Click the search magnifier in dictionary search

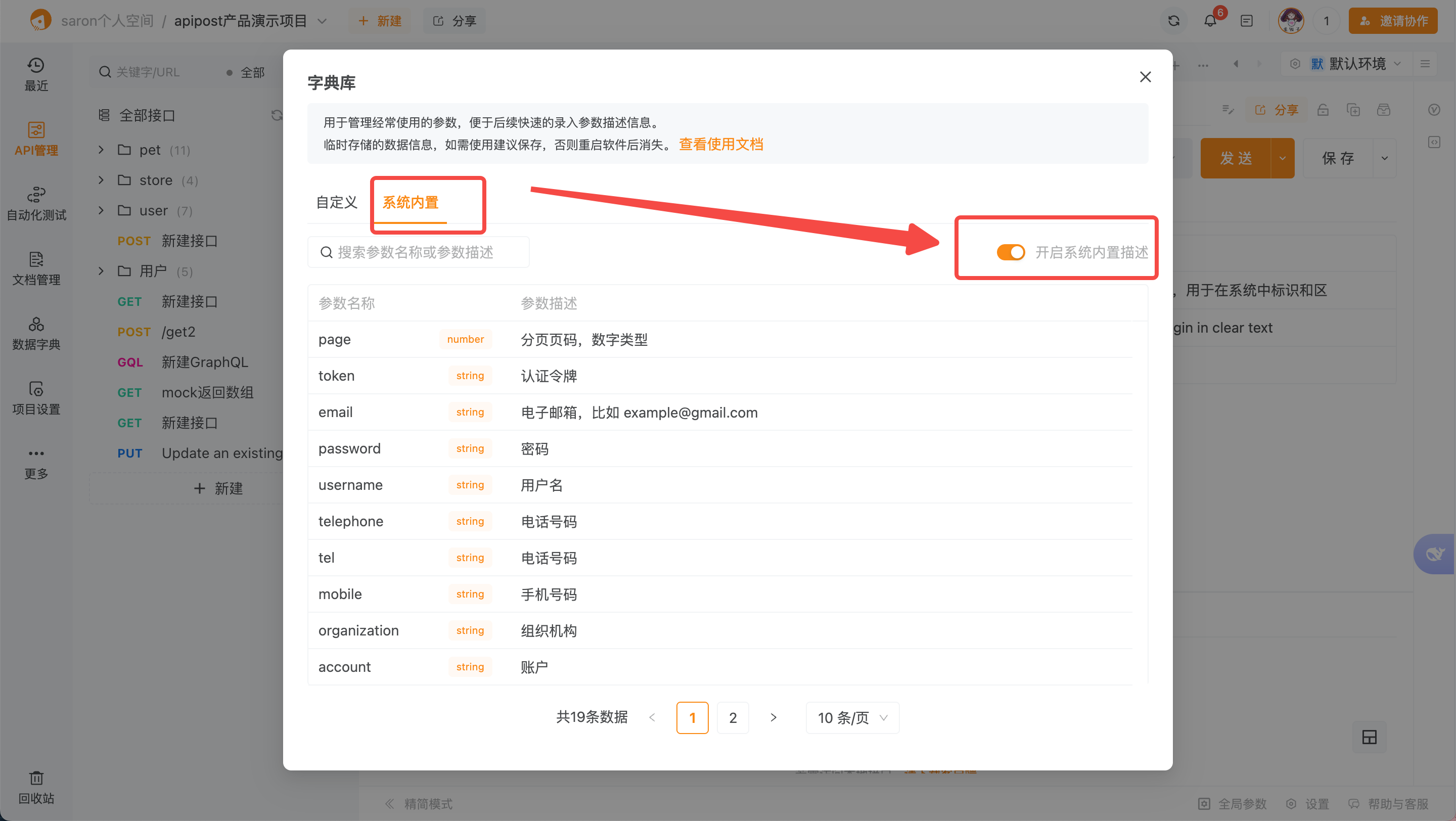(x=326, y=252)
